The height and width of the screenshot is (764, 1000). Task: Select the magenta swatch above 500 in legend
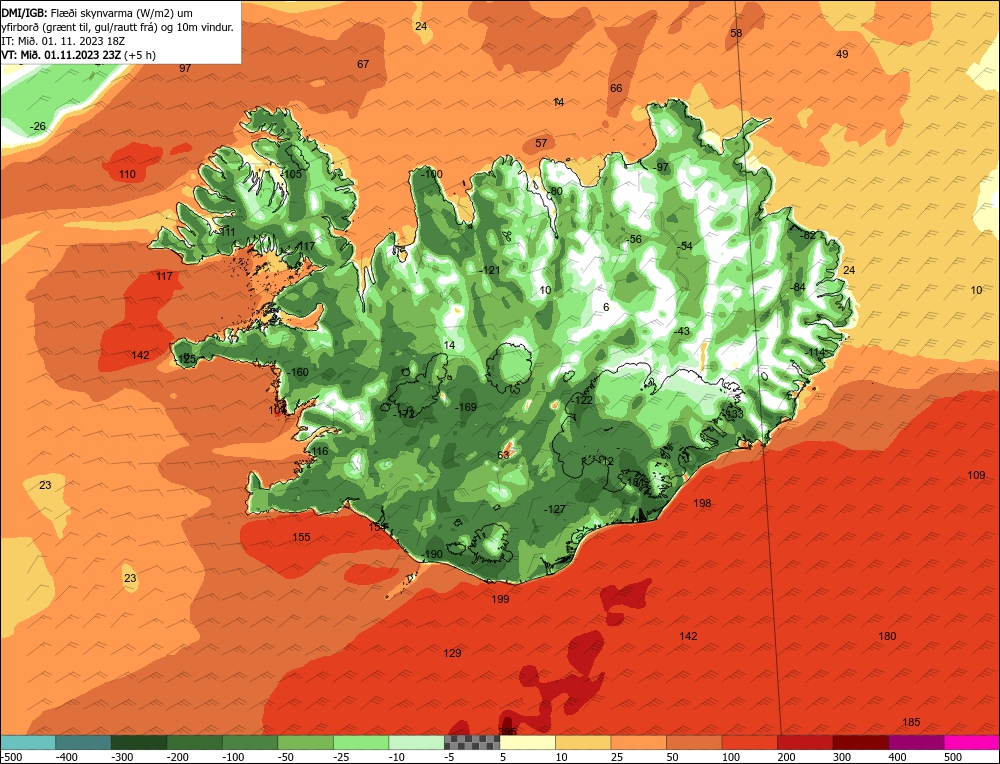[x=972, y=742]
